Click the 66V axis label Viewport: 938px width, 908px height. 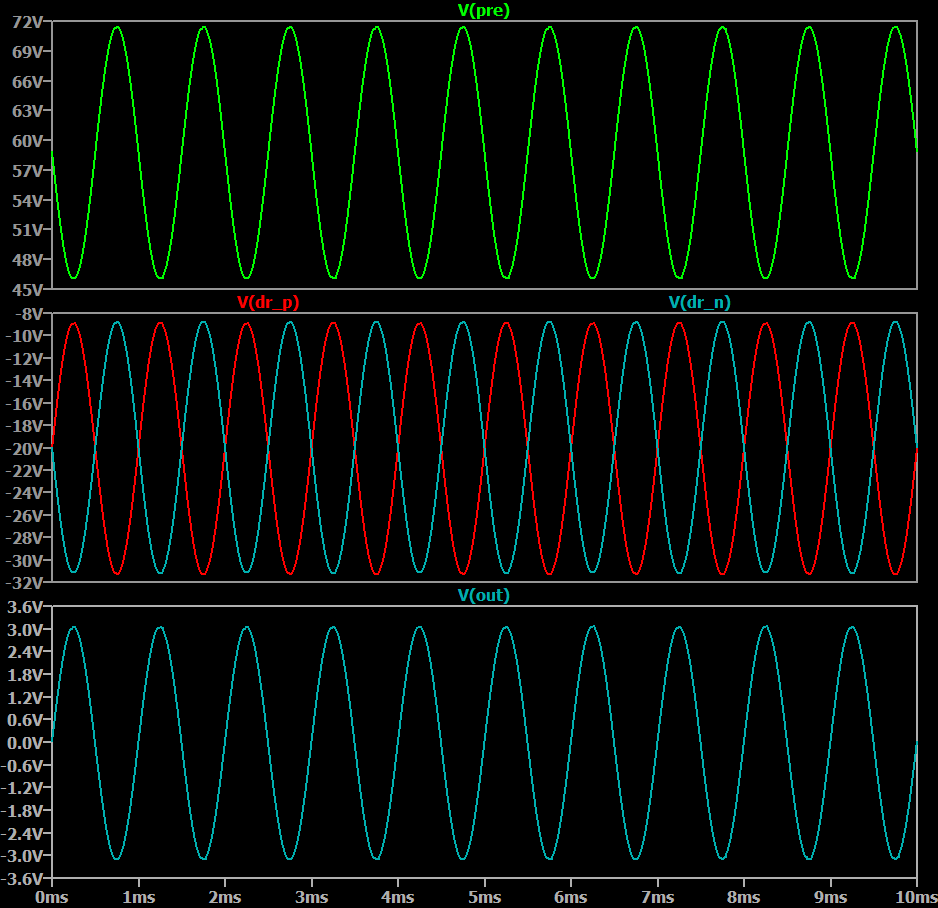28,82
